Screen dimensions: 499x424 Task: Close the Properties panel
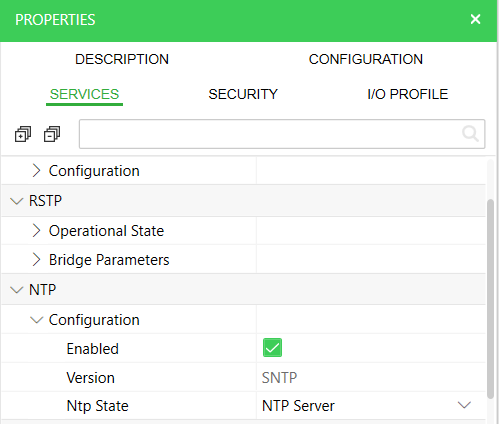[x=475, y=19]
